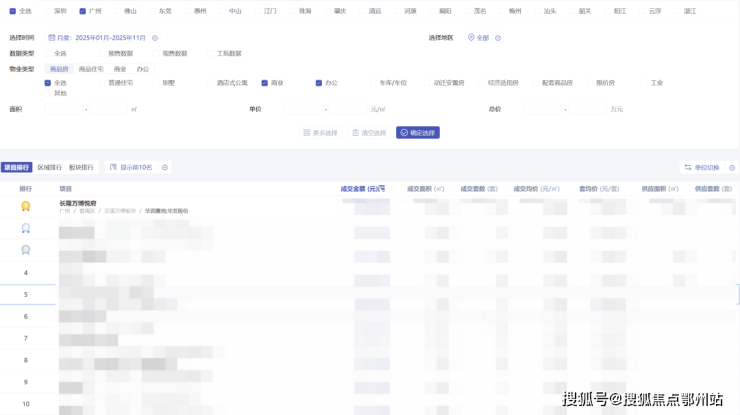
Task: Uncheck the 办公 property type checkbox
Action: pos(319,83)
